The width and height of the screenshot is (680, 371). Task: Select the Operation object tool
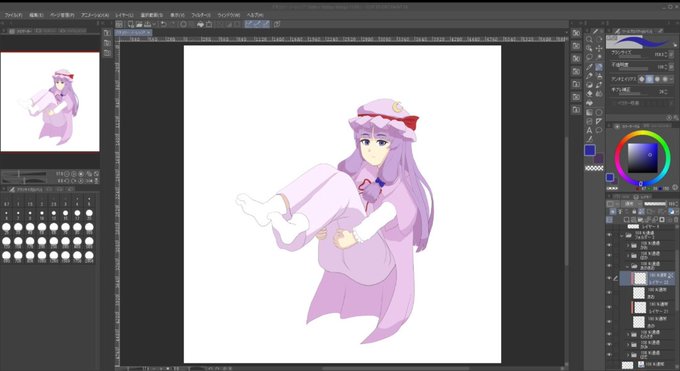(589, 48)
